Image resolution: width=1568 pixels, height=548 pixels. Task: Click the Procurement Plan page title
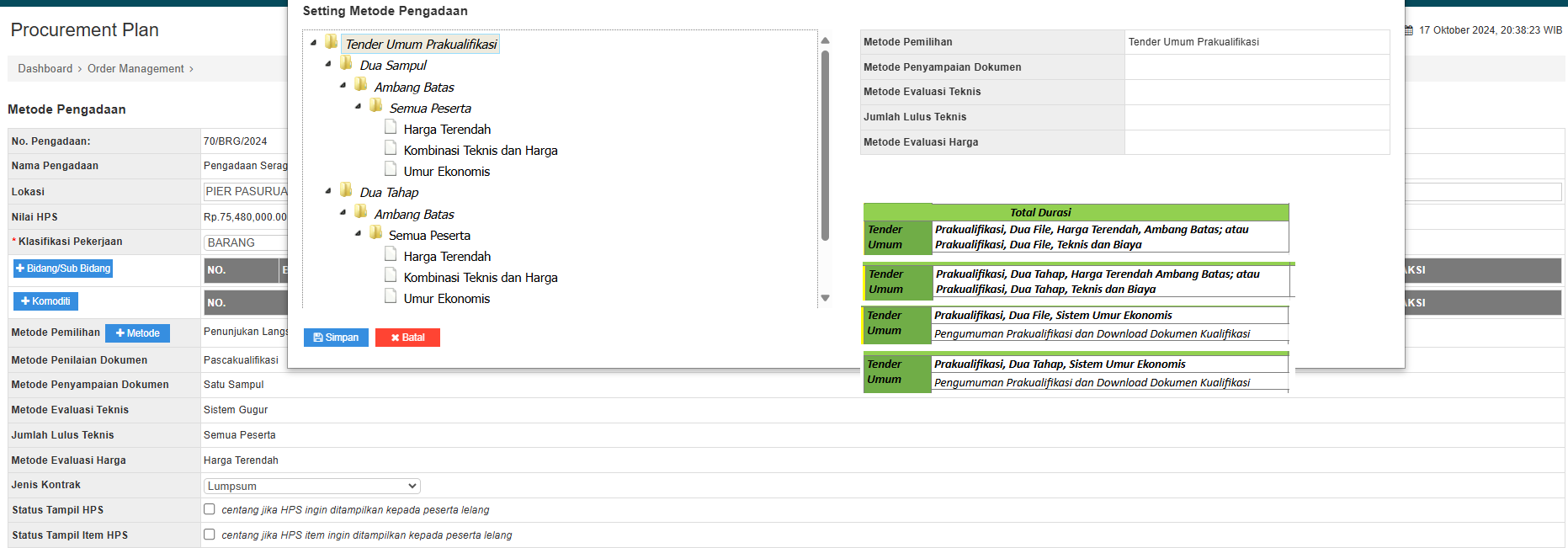(84, 30)
